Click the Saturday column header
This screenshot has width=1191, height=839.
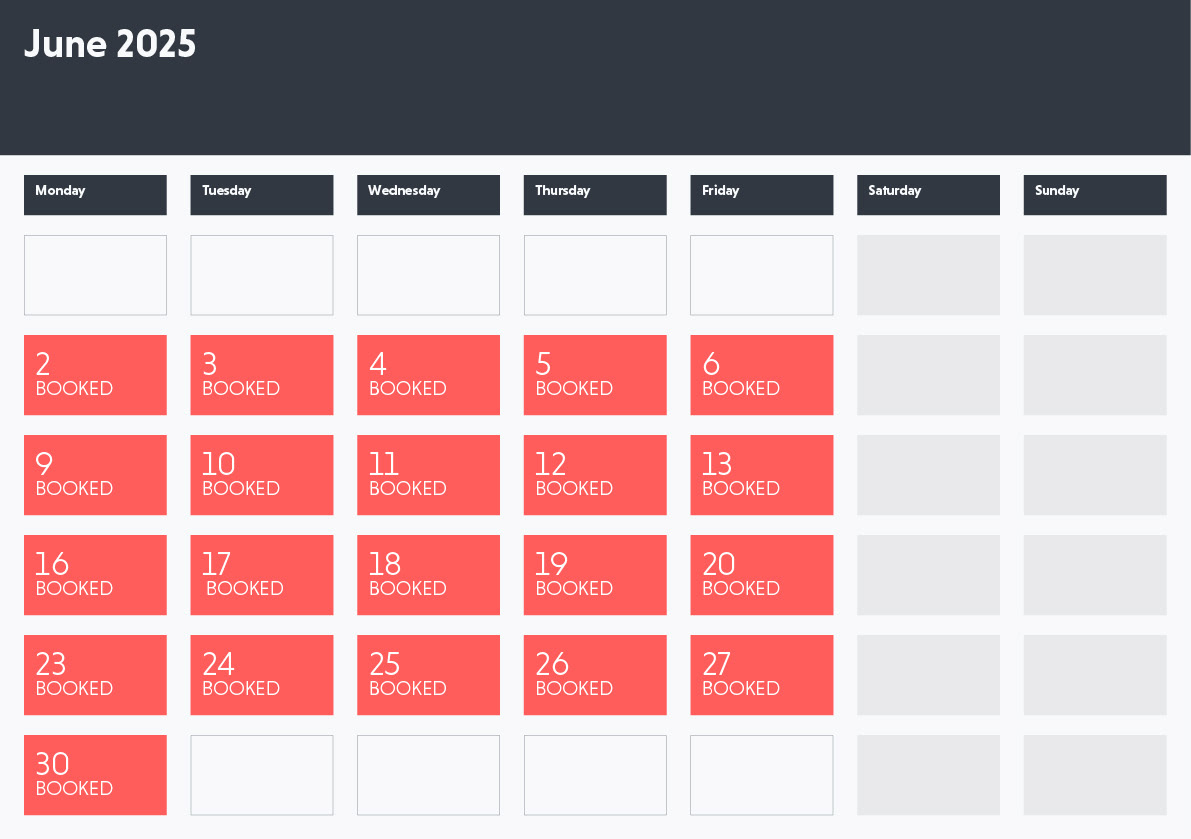(x=928, y=194)
